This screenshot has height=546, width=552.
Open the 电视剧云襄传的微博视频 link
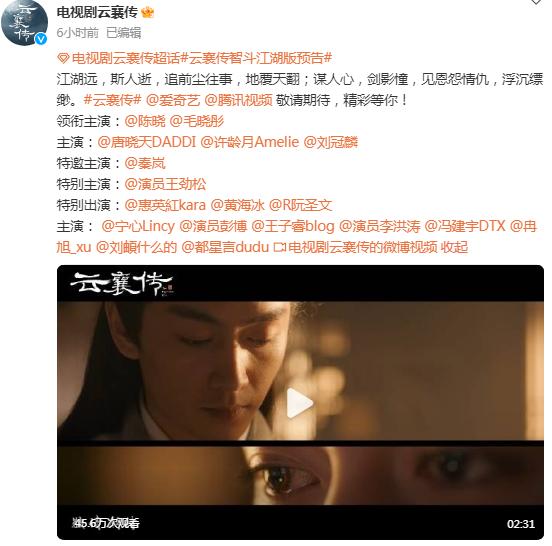point(356,247)
